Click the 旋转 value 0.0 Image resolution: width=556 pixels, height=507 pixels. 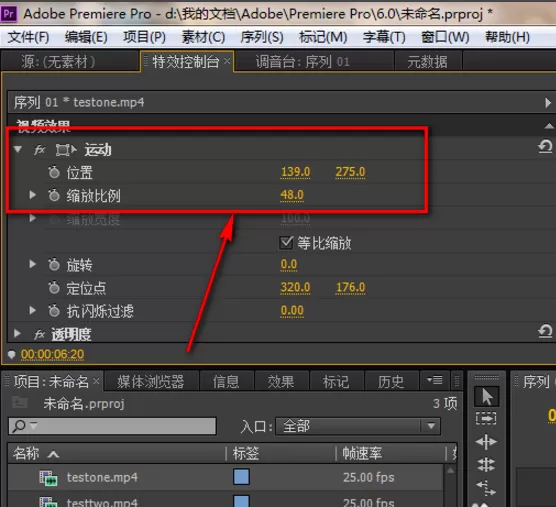pos(289,264)
